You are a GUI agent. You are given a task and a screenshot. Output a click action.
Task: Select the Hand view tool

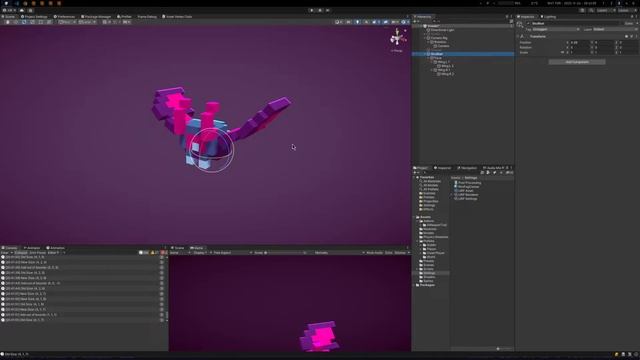tap(7, 22)
